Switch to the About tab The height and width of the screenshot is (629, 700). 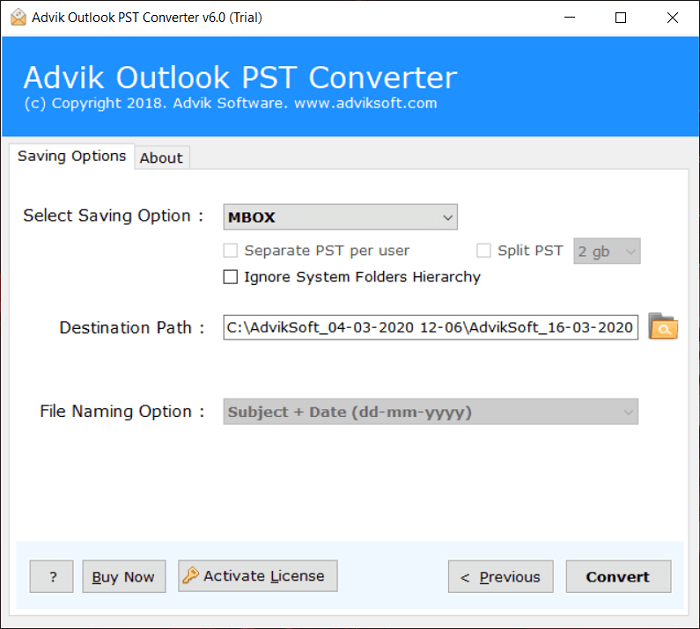pyautogui.click(x=161, y=158)
